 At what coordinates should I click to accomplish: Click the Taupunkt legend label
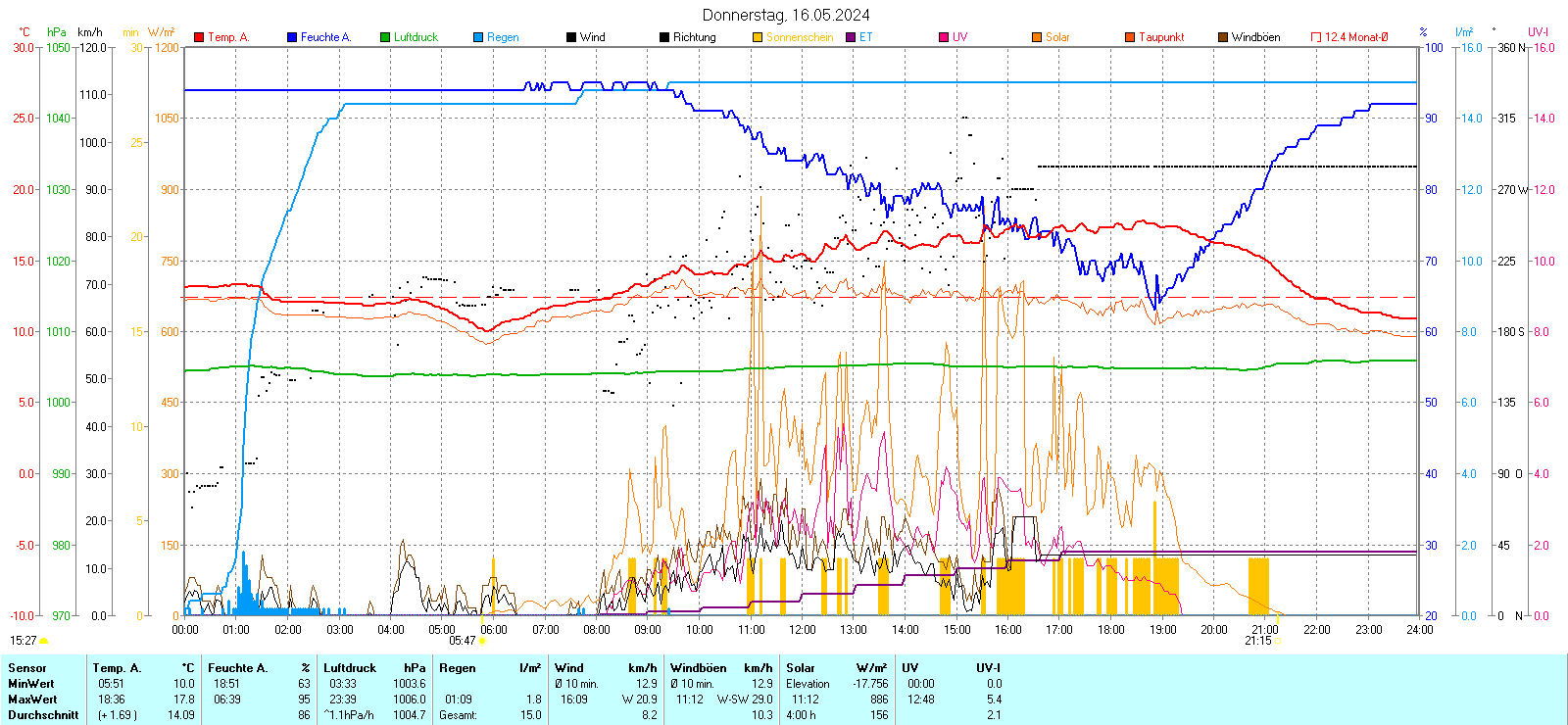coord(1161,37)
